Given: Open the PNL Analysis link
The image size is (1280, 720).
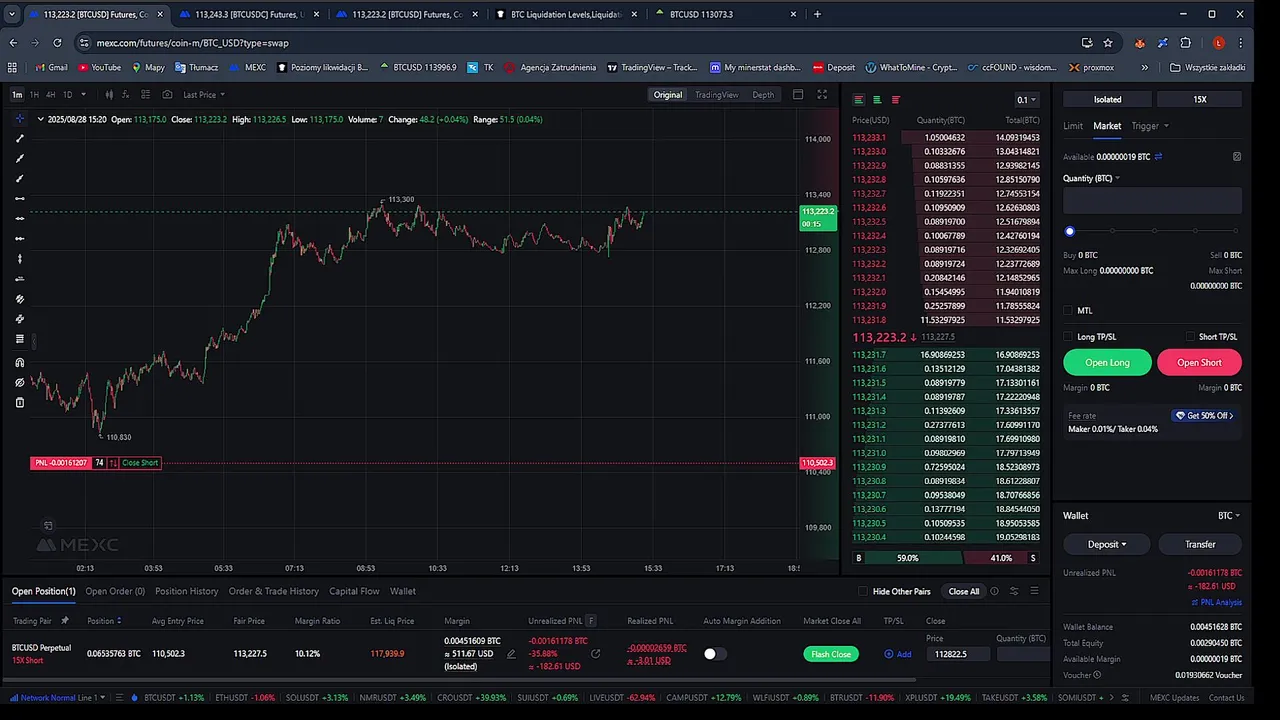Looking at the screenshot, I should pyautogui.click(x=1217, y=602).
